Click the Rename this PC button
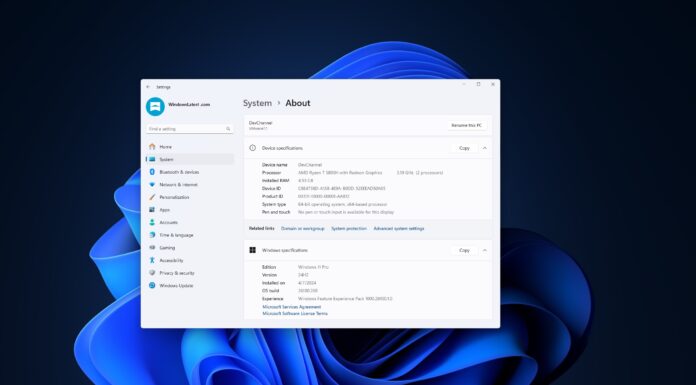This screenshot has width=696, height=385. [467, 126]
